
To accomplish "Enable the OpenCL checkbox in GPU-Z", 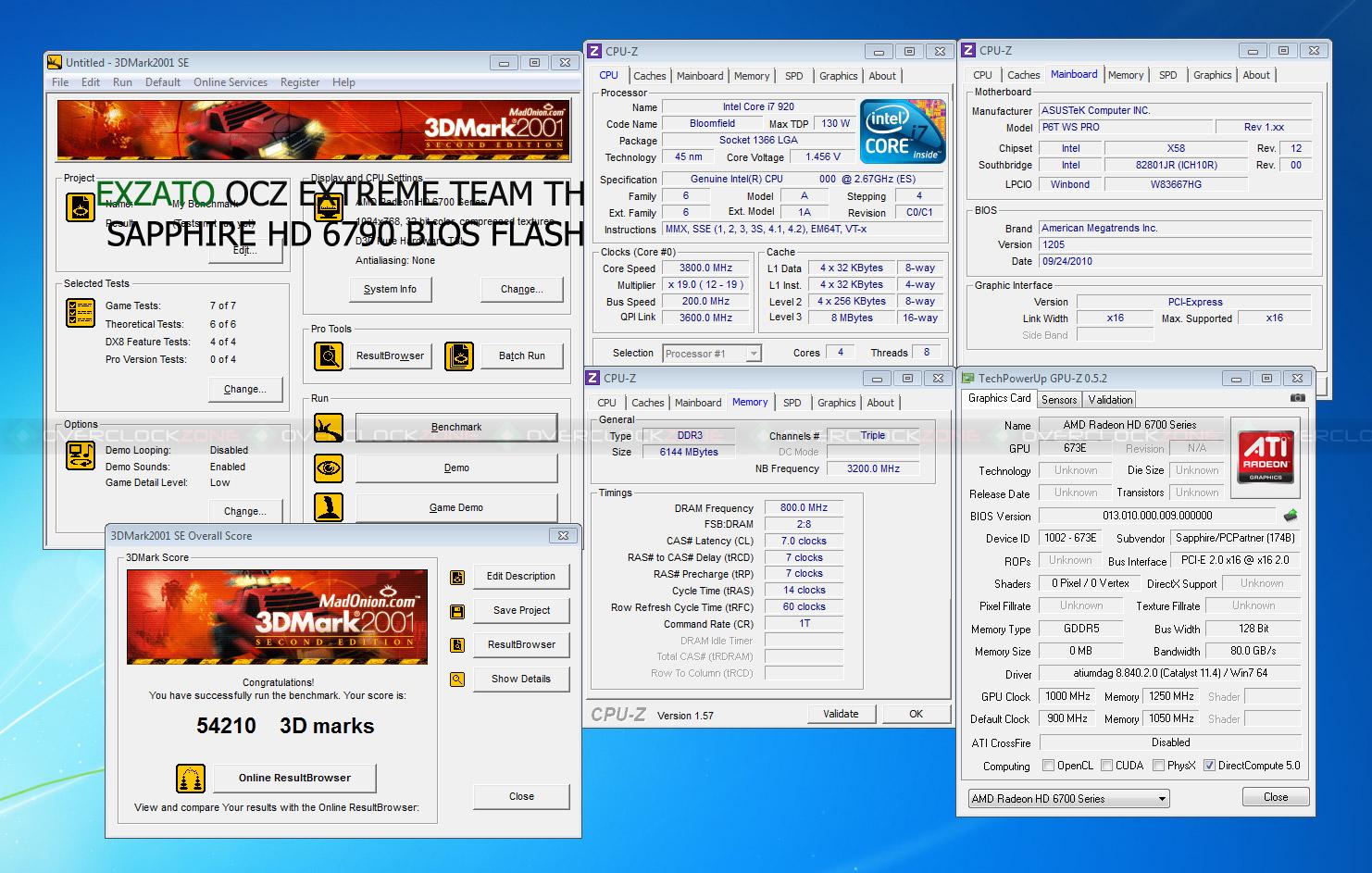I will pyautogui.click(x=1048, y=766).
